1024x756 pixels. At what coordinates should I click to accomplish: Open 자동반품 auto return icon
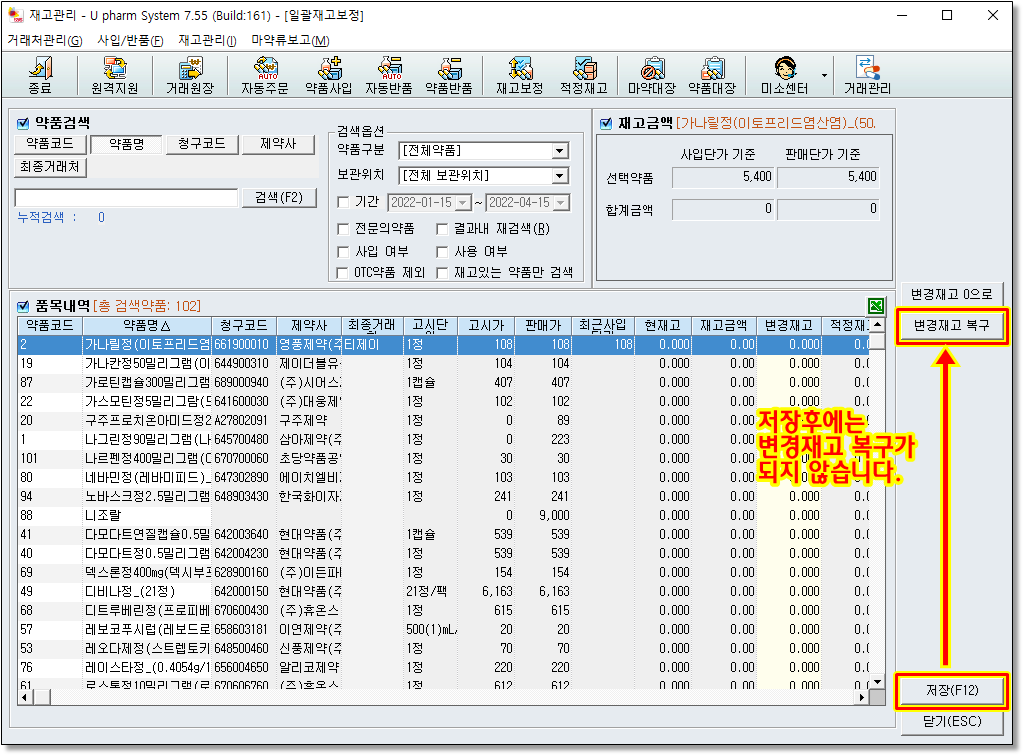[389, 76]
